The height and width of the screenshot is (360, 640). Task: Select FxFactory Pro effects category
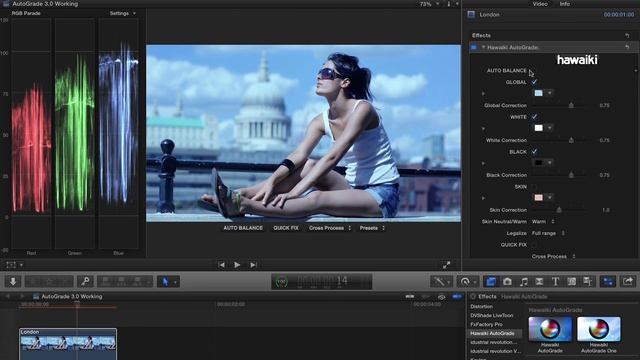pos(486,324)
